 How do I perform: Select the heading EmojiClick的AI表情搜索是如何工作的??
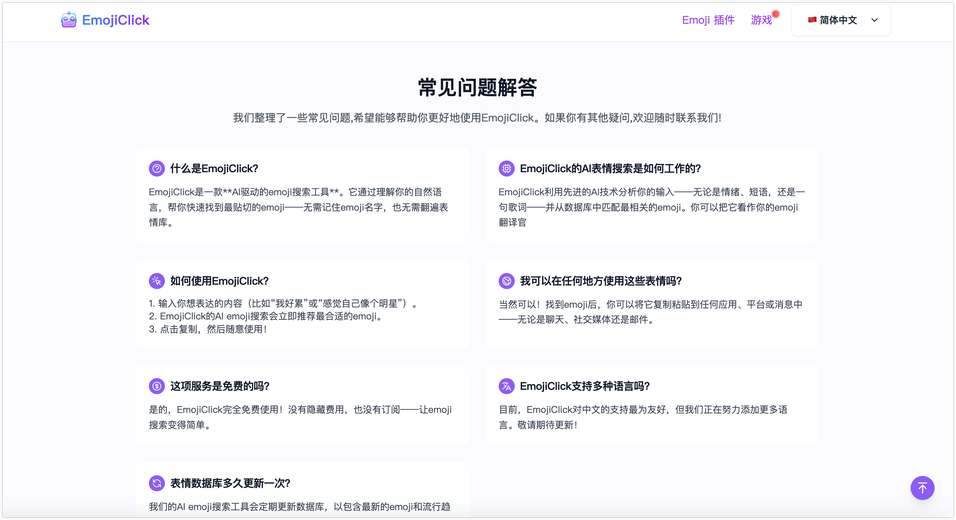pos(610,168)
